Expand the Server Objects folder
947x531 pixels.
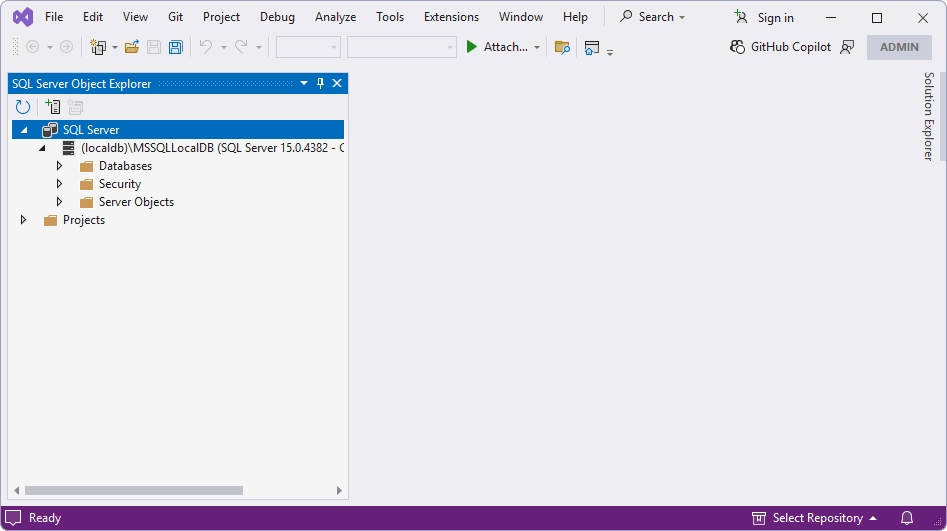point(59,202)
